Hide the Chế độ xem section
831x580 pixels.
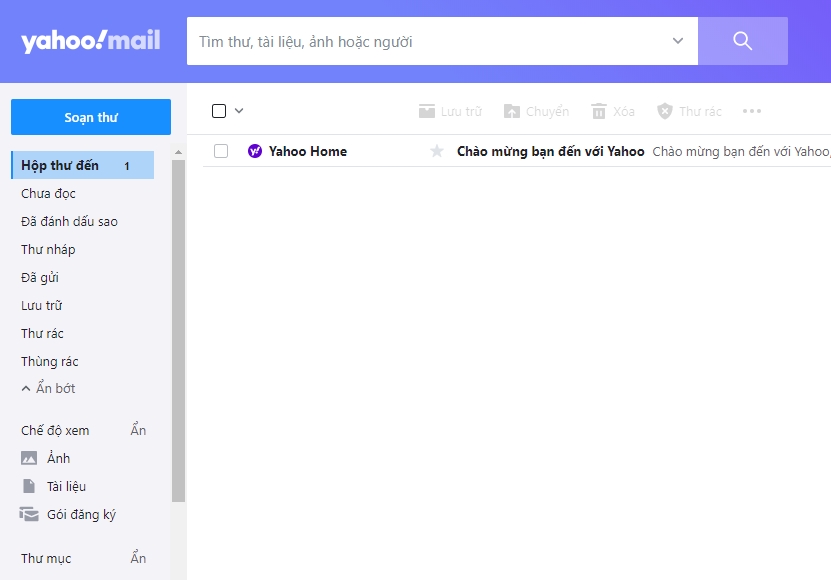[x=138, y=430]
